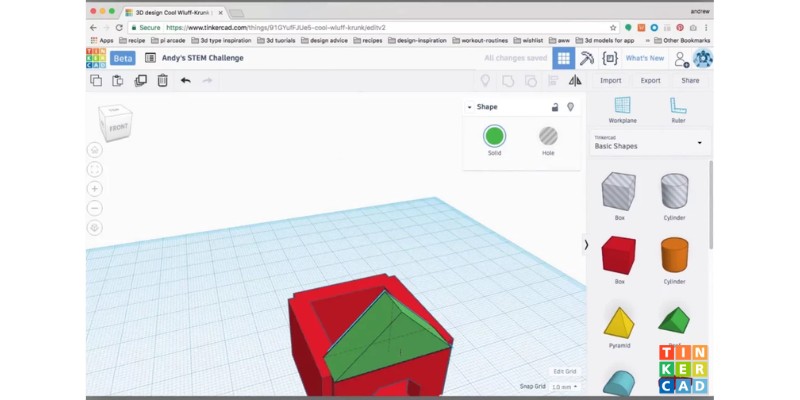The height and width of the screenshot is (400, 800).
Task: Click the design list icon beside title
Action: click(x=150, y=58)
